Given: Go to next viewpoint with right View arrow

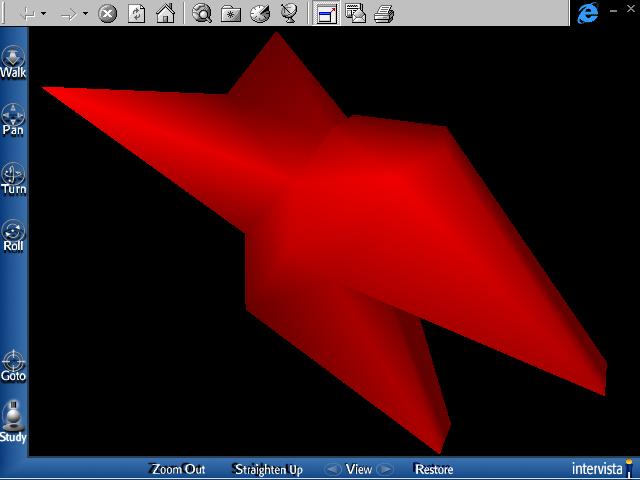Looking at the screenshot, I should tap(385, 469).
